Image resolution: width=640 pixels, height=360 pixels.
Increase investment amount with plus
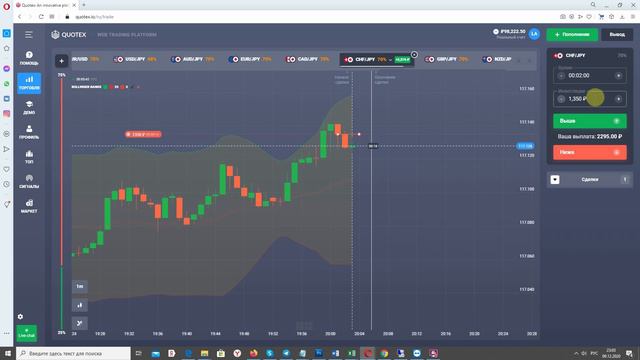coord(618,99)
